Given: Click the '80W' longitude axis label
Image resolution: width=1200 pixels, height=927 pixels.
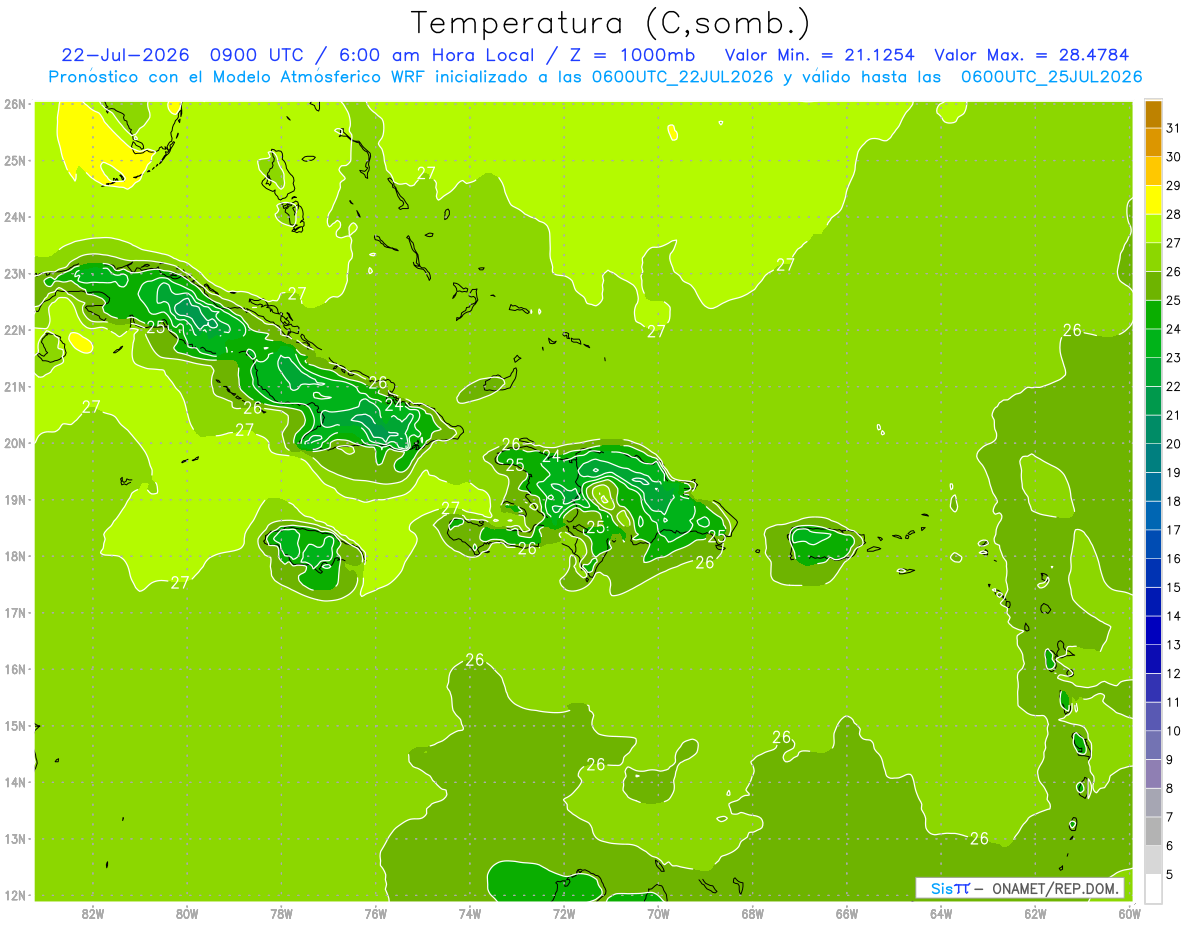Looking at the screenshot, I should point(187,913).
